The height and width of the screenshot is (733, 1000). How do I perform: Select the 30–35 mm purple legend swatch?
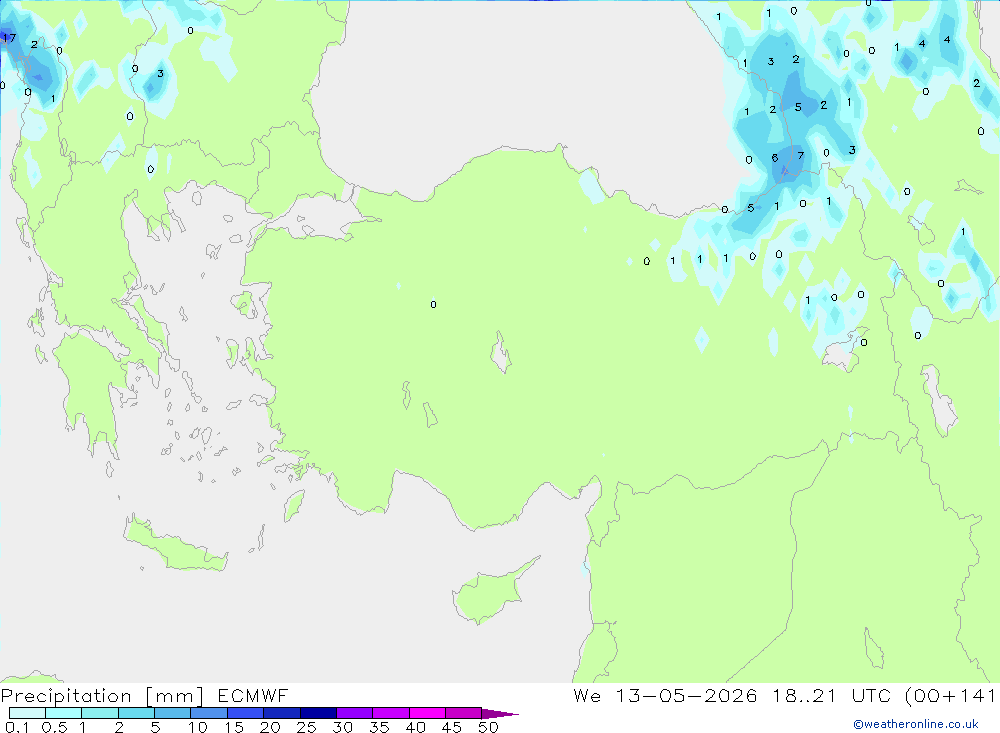[354, 713]
